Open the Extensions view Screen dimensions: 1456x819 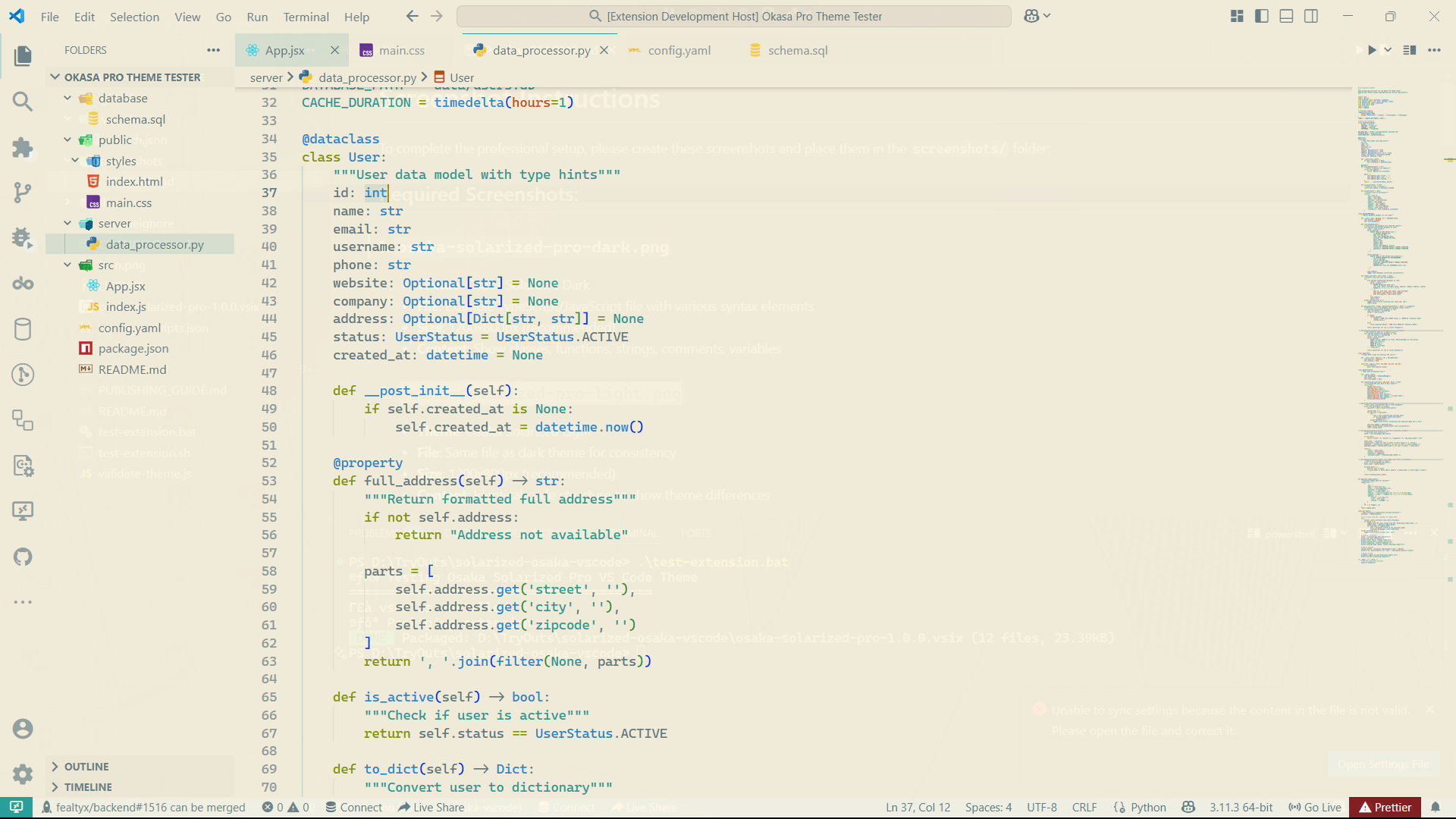click(23, 147)
